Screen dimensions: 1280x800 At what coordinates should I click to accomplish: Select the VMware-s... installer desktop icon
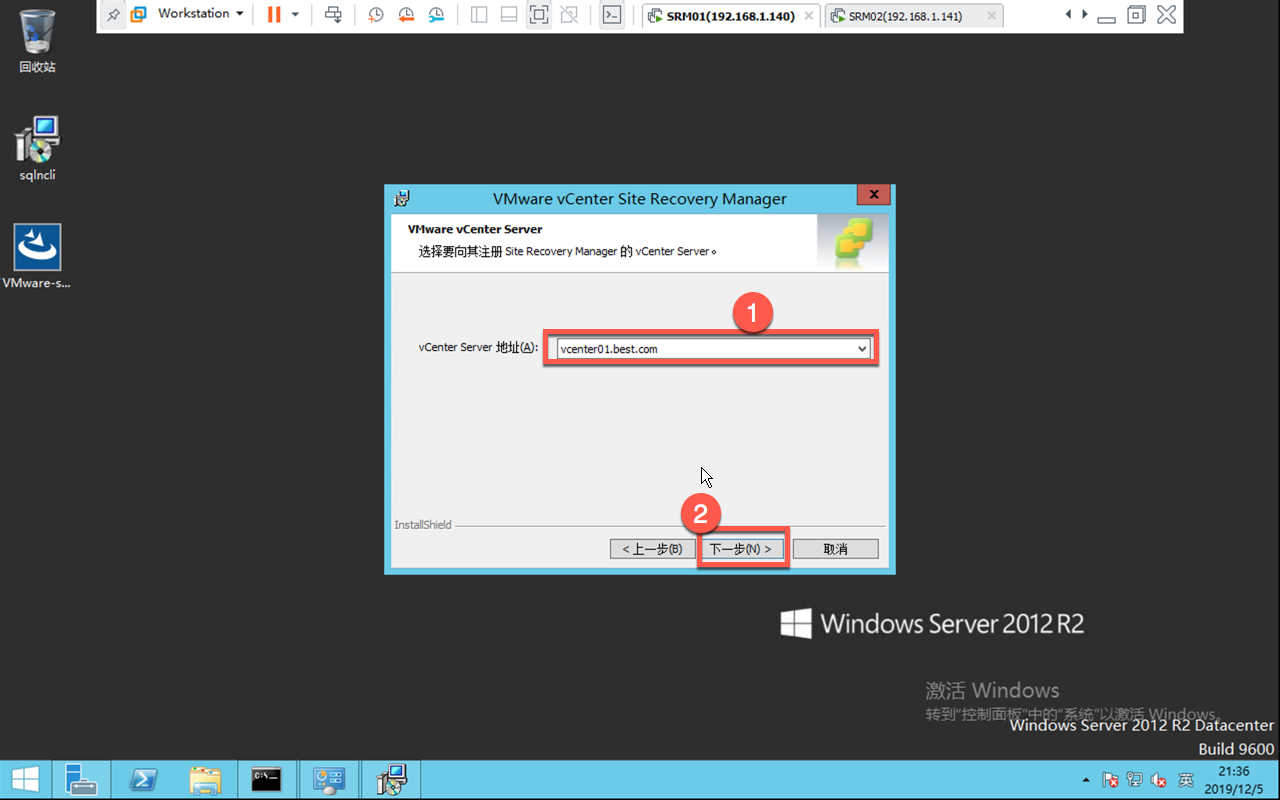coord(37,256)
